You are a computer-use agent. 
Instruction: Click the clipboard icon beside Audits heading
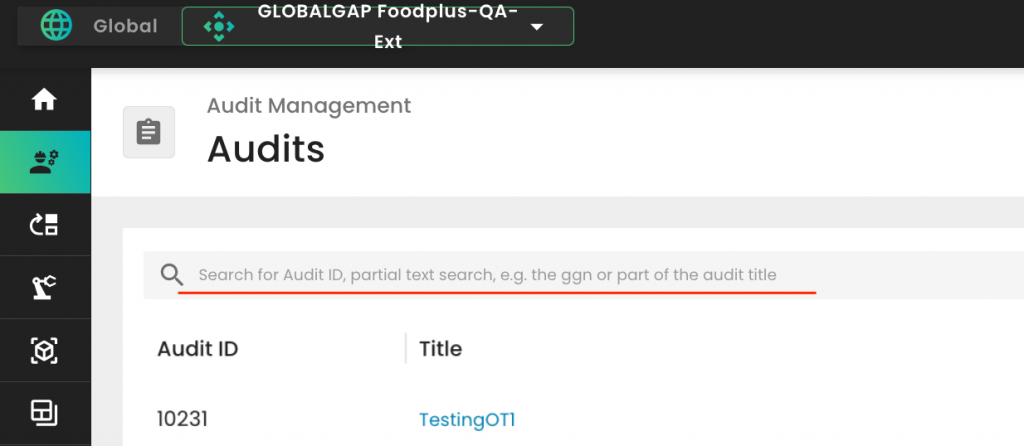[x=148, y=132]
